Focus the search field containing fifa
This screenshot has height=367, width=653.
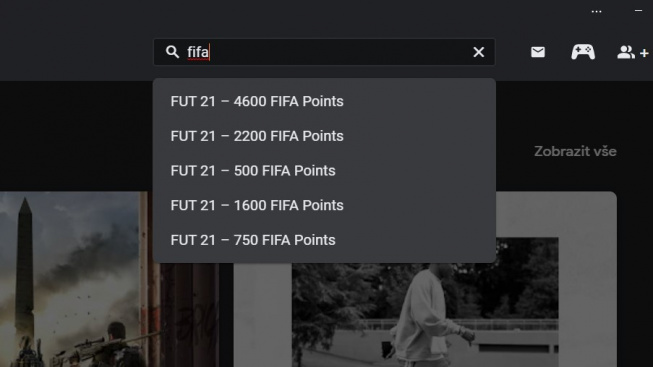[x=324, y=52]
